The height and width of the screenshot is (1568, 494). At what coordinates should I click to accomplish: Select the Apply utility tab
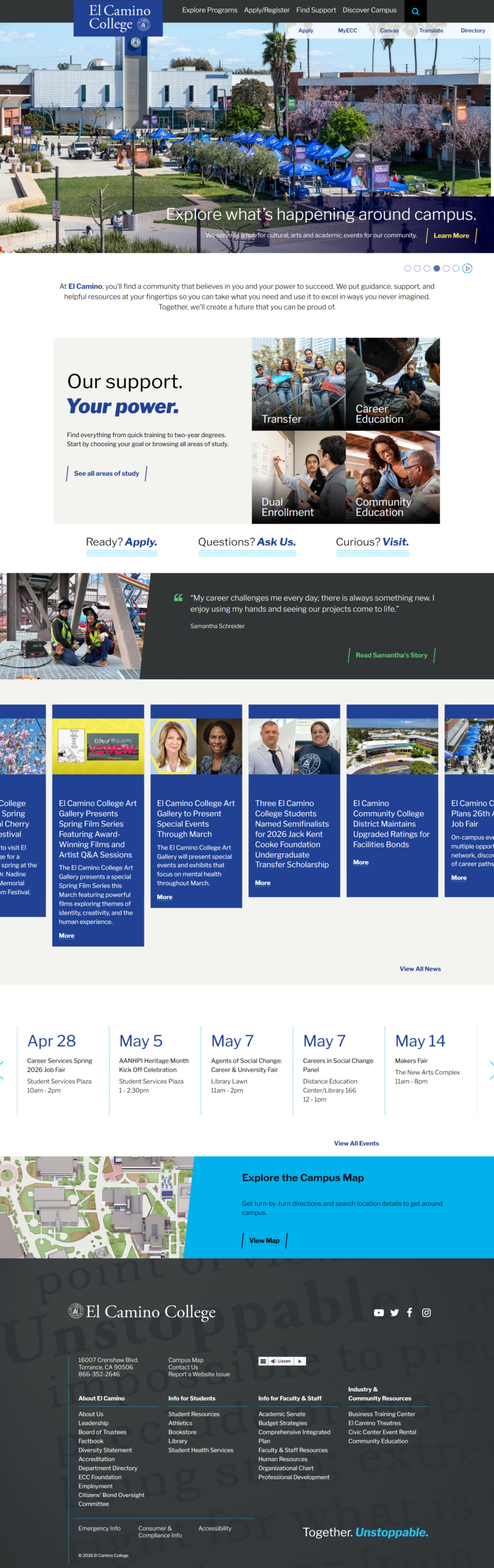[306, 31]
